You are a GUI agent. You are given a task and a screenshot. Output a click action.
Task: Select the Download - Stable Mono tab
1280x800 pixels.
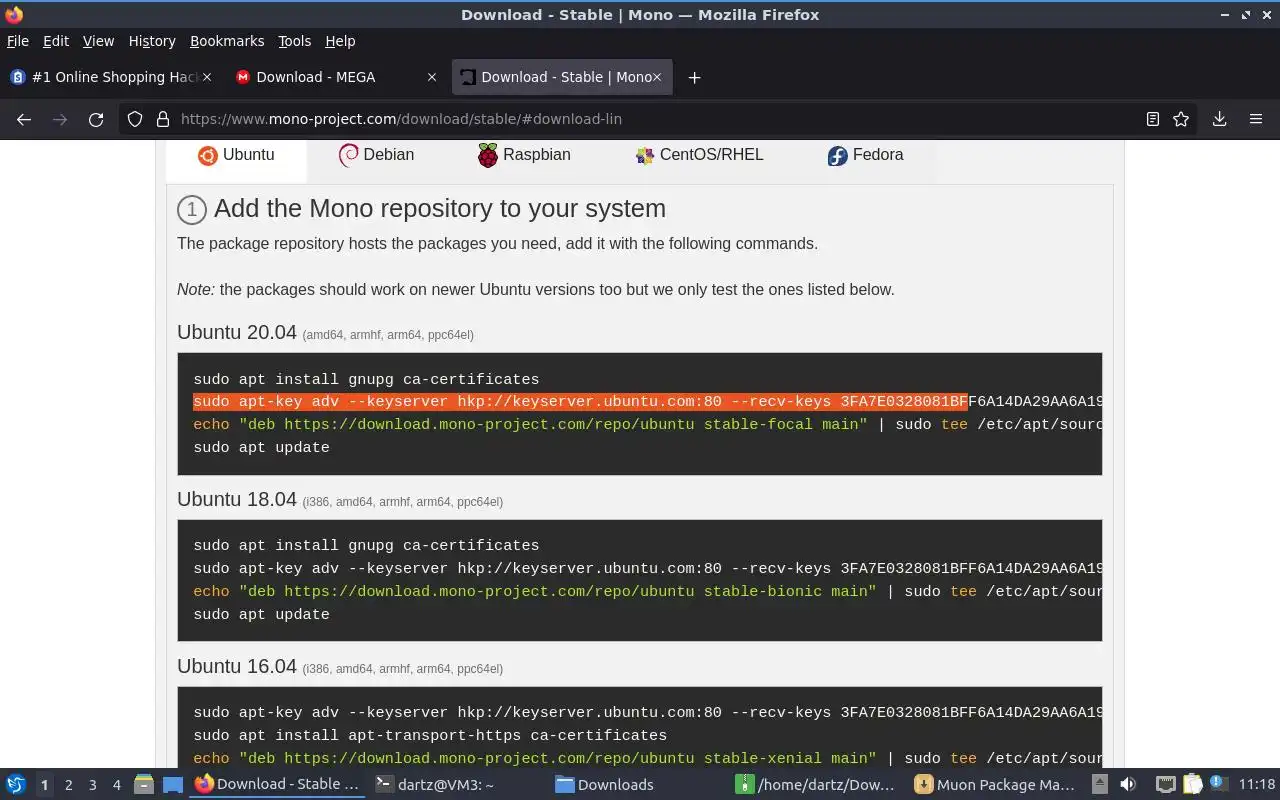click(x=562, y=77)
